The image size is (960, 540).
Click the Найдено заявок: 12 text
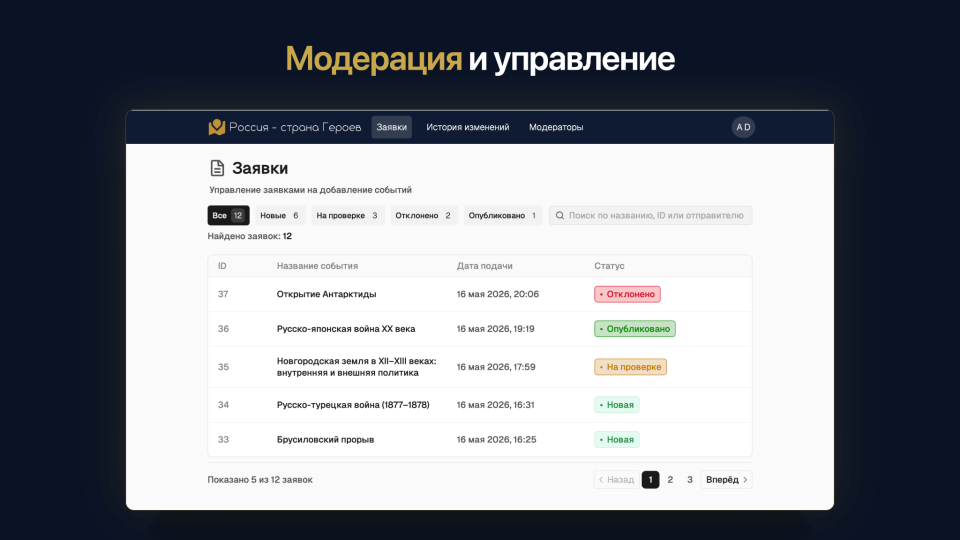250,236
